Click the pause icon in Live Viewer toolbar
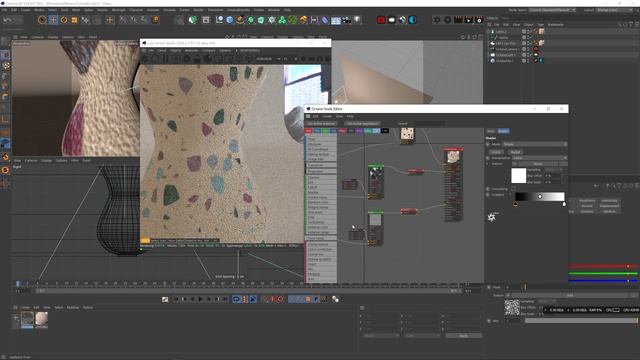The image size is (640, 360). 166,59
